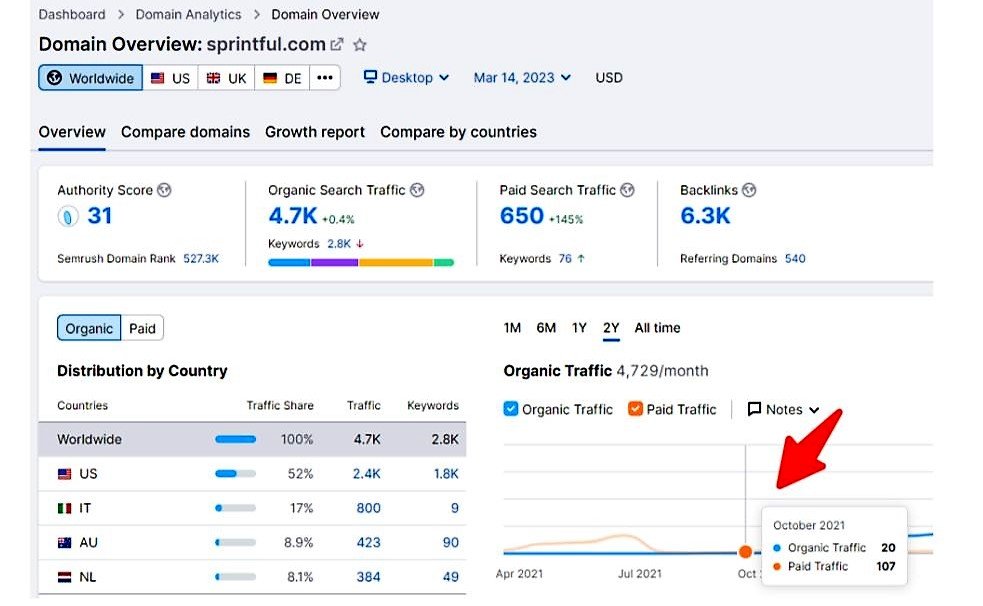This screenshot has height=606, width=983.
Task: Click the UK flag icon in database bar
Action: point(214,78)
